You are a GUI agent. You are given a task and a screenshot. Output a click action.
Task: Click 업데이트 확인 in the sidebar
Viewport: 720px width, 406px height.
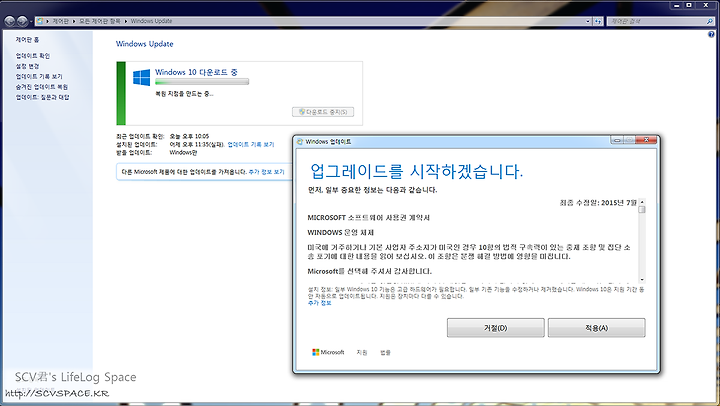click(x=33, y=56)
